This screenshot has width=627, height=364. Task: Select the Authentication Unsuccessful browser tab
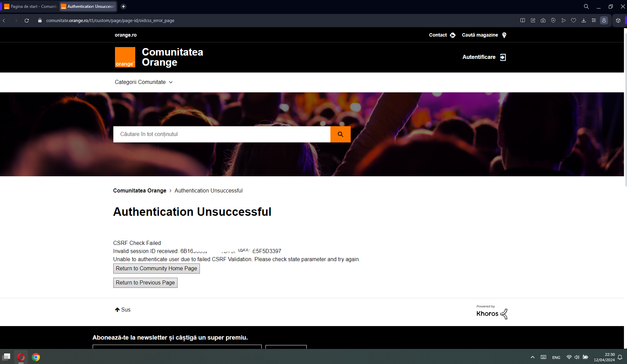pyautogui.click(x=88, y=6)
